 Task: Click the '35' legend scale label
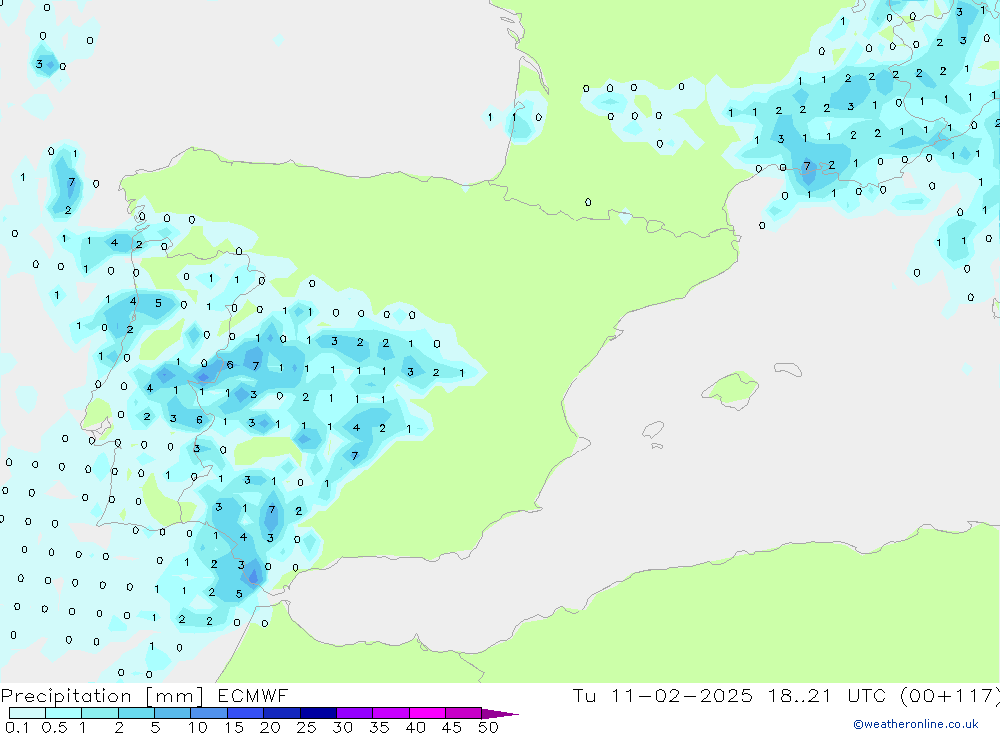379,727
